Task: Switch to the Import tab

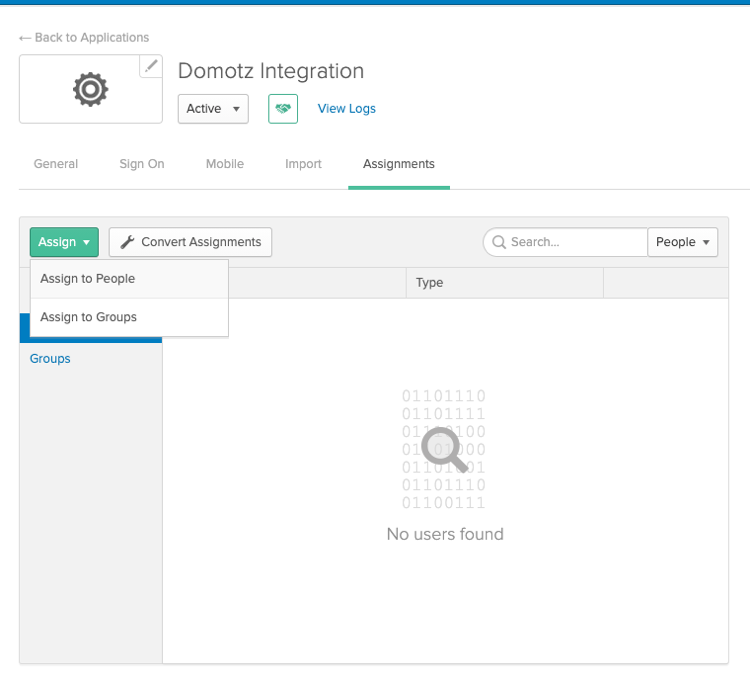Action: (x=303, y=164)
